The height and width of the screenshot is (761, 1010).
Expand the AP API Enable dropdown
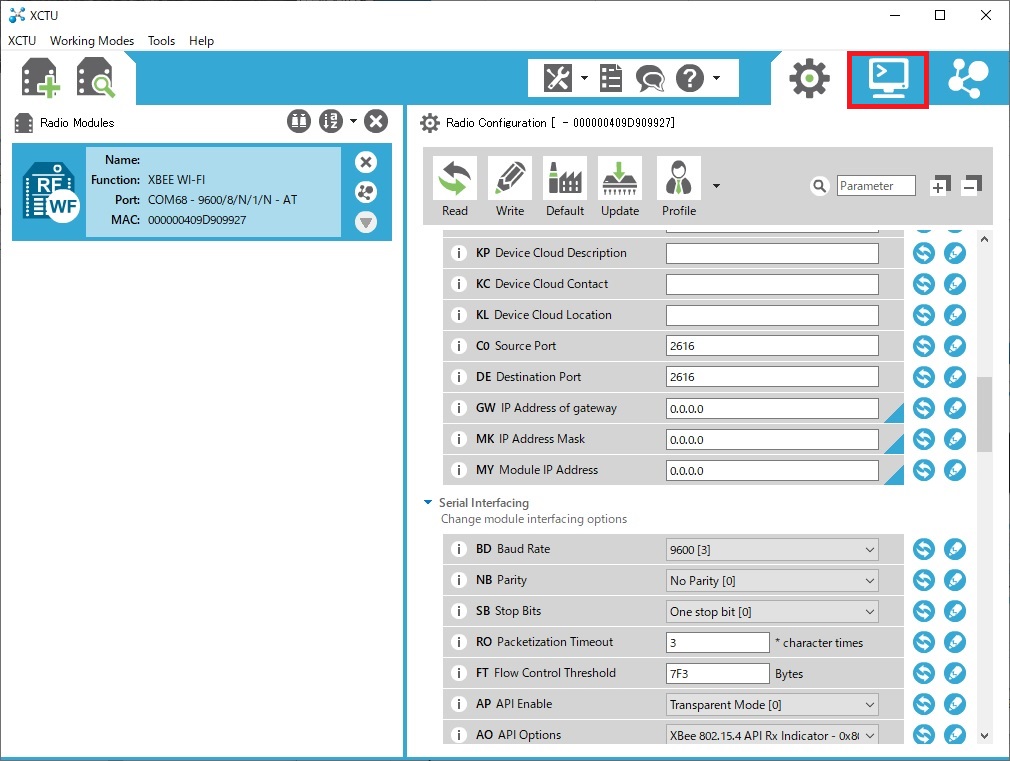pyautogui.click(x=772, y=704)
